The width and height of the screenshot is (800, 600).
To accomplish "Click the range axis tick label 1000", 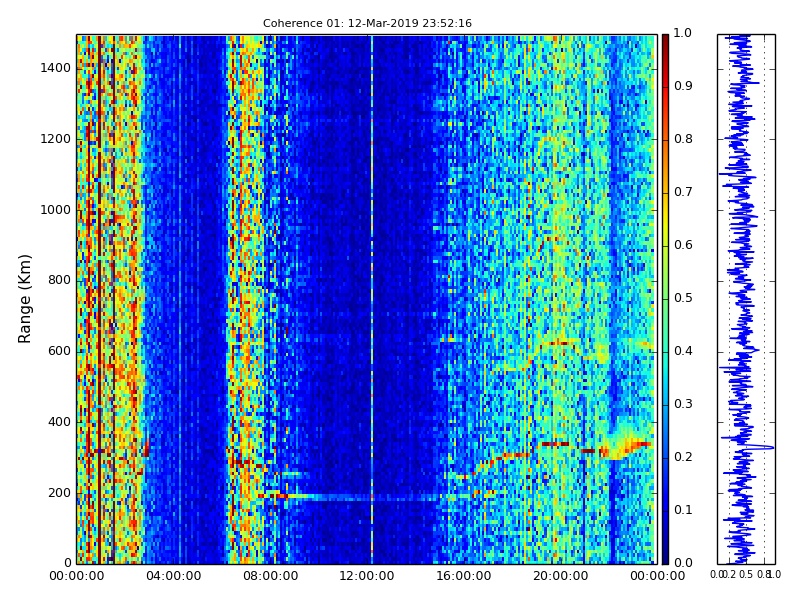I will coord(56,210).
